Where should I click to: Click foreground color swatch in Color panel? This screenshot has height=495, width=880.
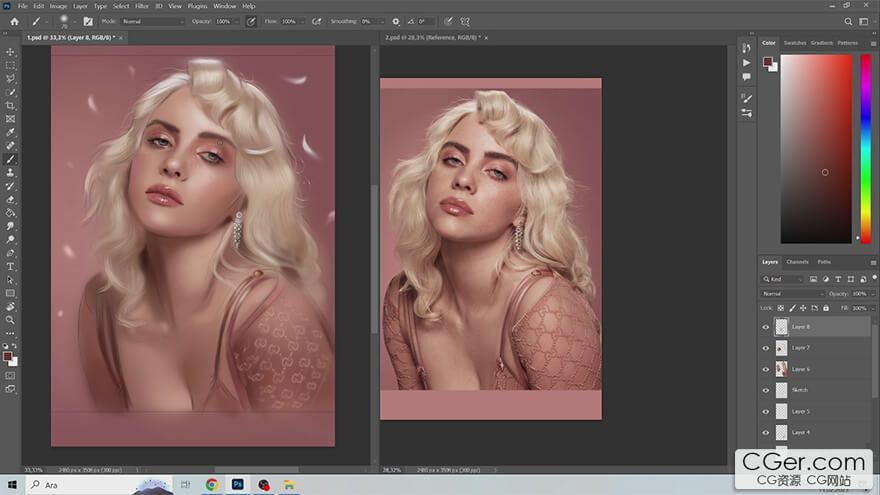(767, 61)
